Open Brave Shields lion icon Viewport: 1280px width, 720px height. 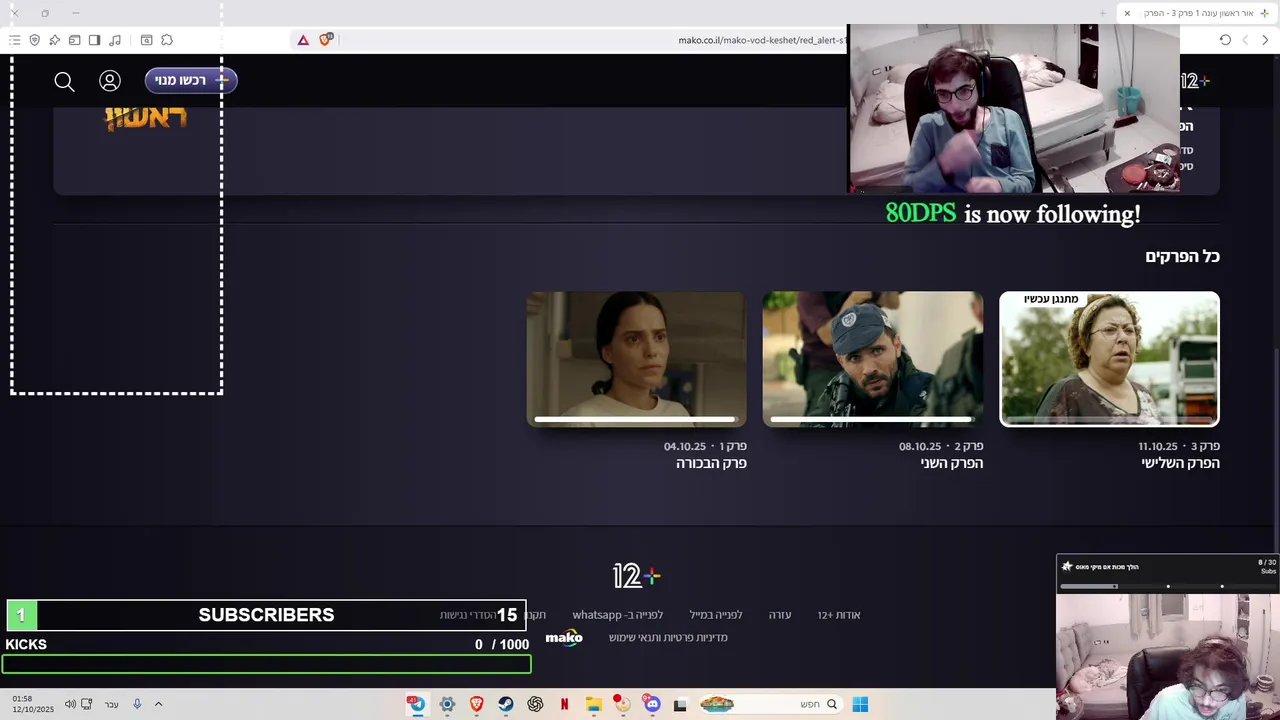(325, 40)
